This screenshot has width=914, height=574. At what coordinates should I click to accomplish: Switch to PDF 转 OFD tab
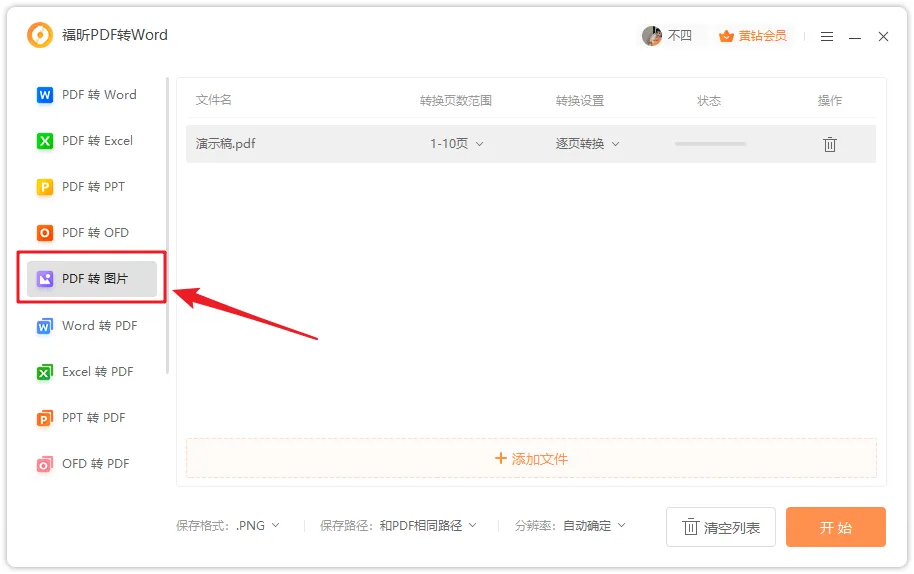point(92,233)
